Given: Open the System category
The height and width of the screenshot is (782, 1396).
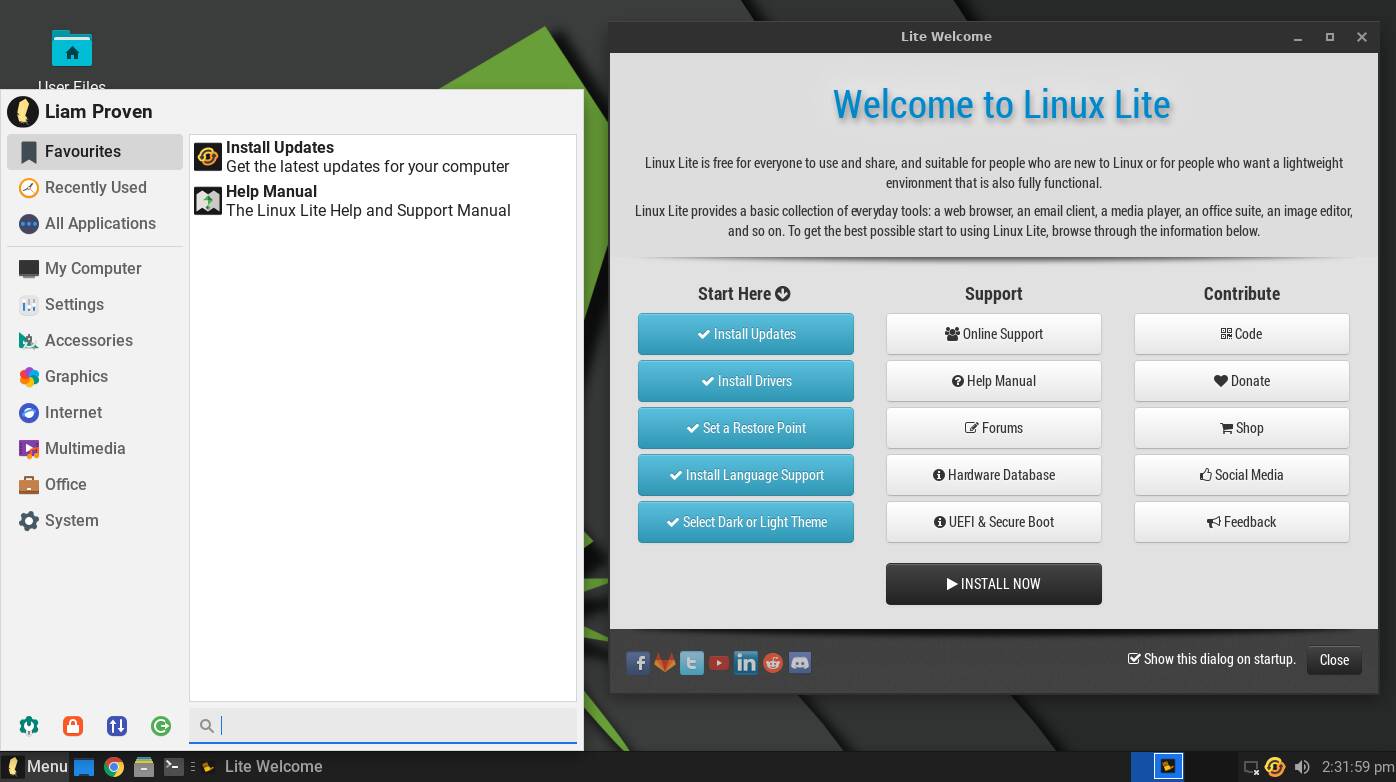Looking at the screenshot, I should click(95, 521).
